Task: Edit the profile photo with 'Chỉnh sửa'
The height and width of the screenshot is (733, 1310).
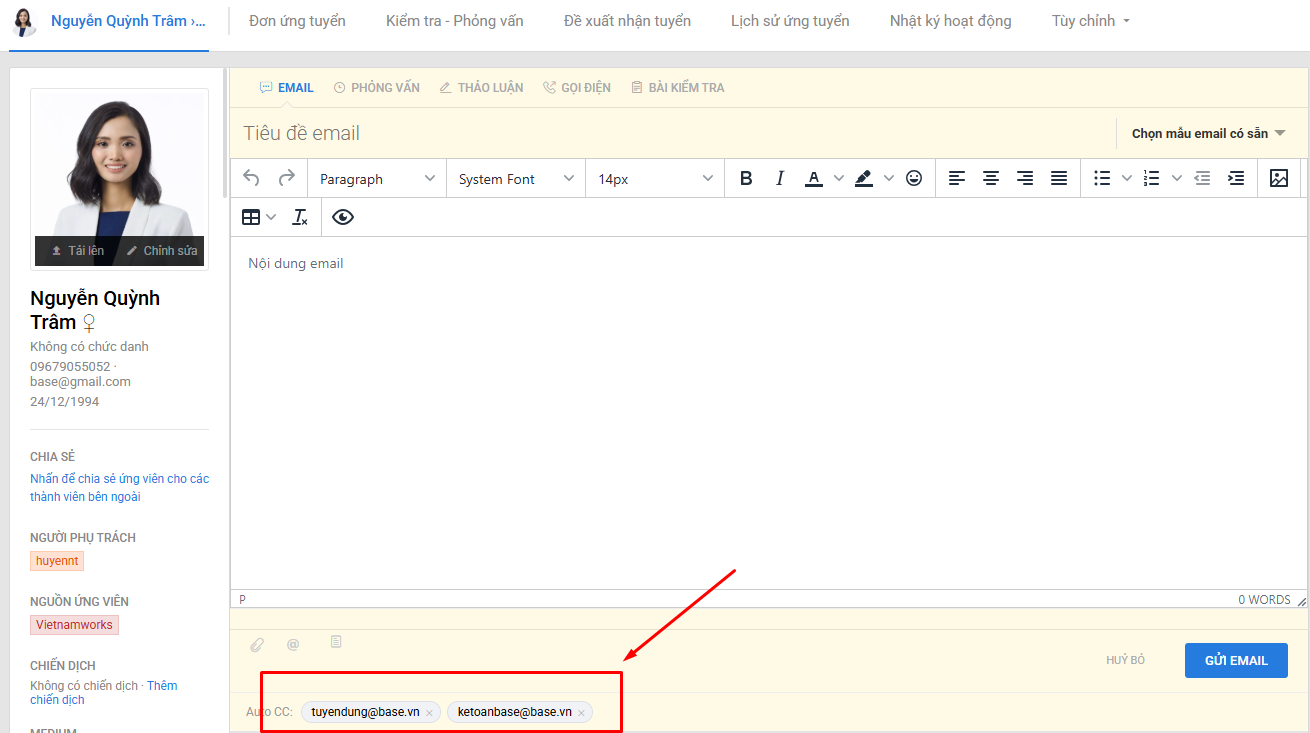Action: (x=161, y=251)
